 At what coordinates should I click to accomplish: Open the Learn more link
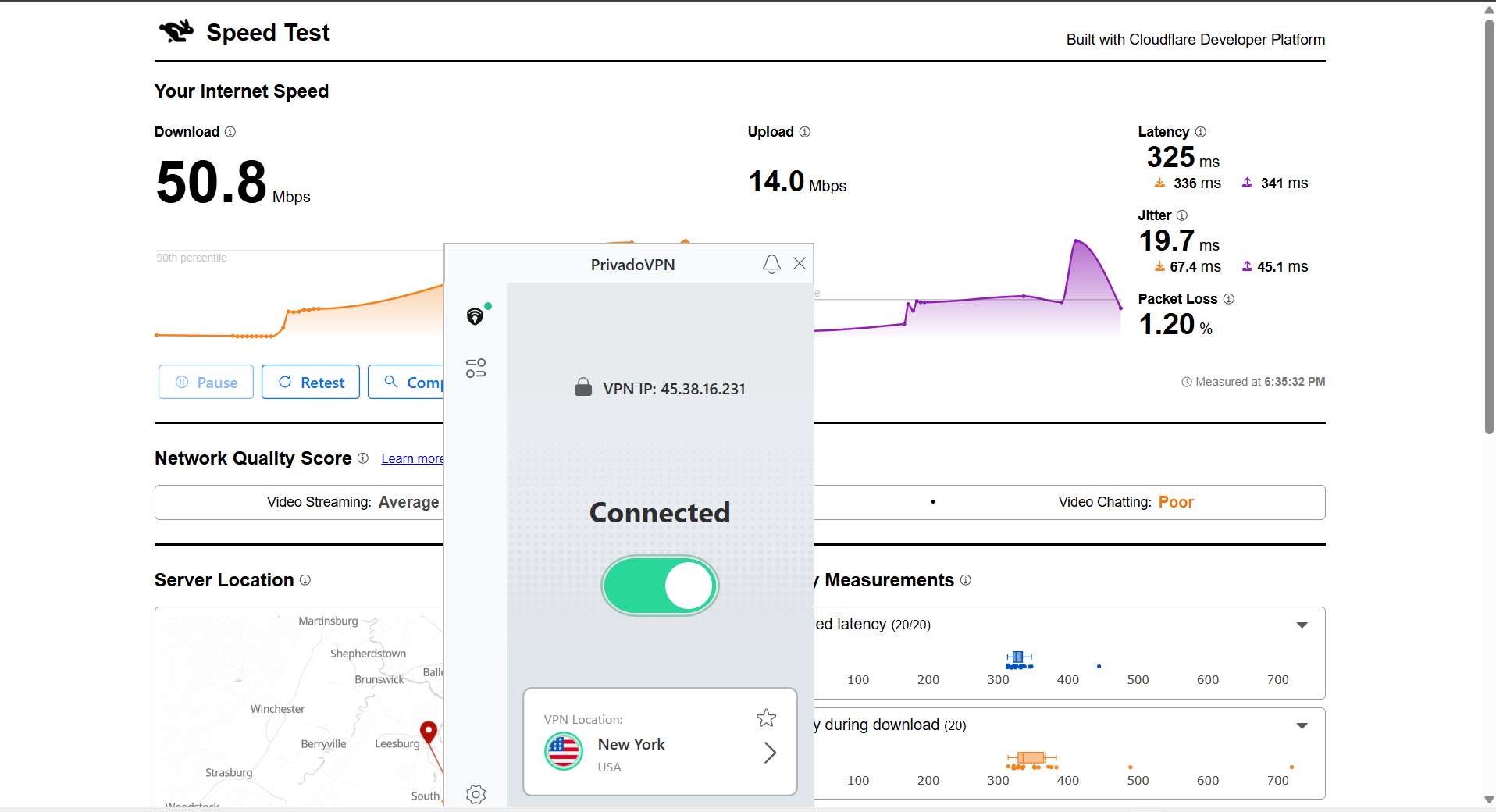coord(412,458)
